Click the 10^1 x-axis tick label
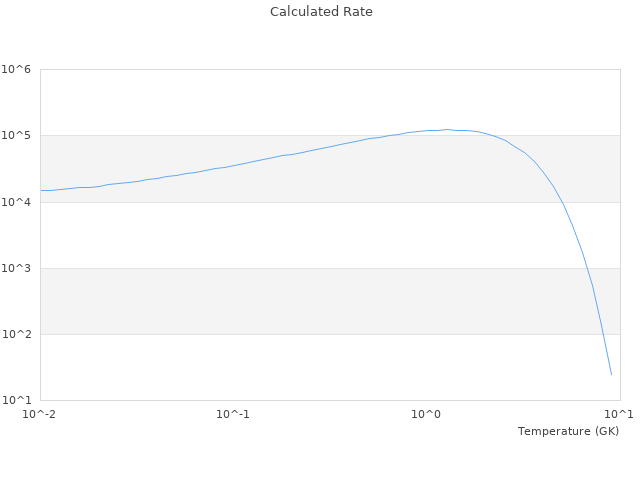 [619, 414]
